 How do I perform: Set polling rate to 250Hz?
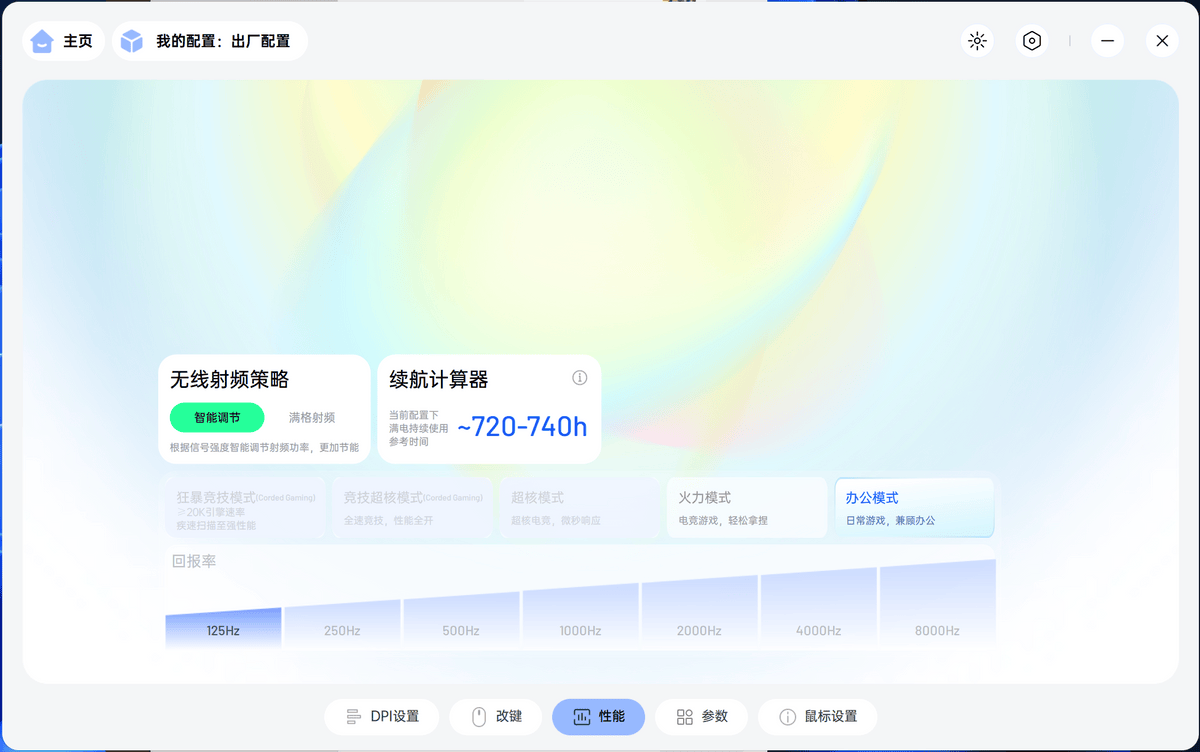[x=342, y=623]
